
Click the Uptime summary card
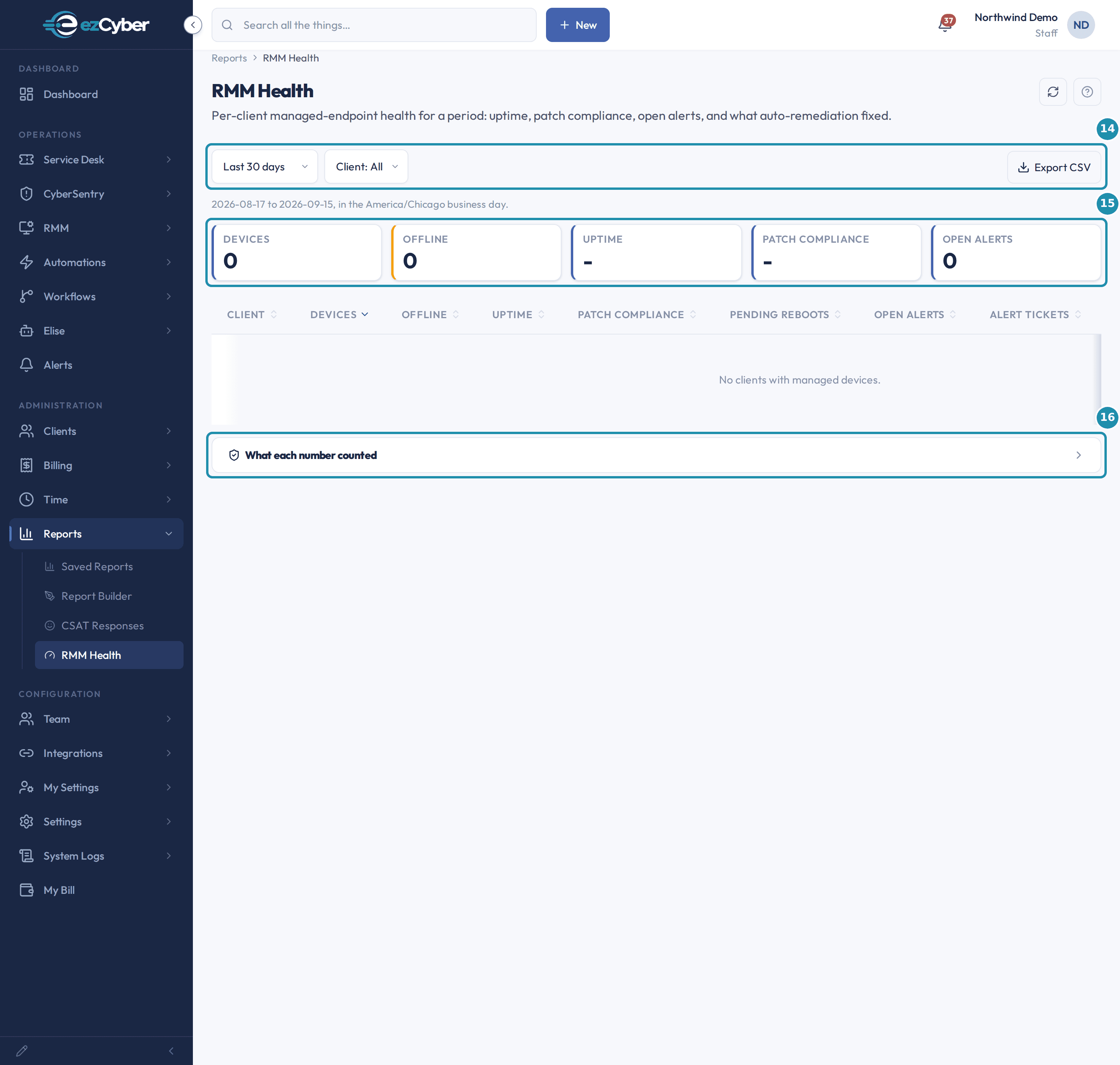pos(656,252)
